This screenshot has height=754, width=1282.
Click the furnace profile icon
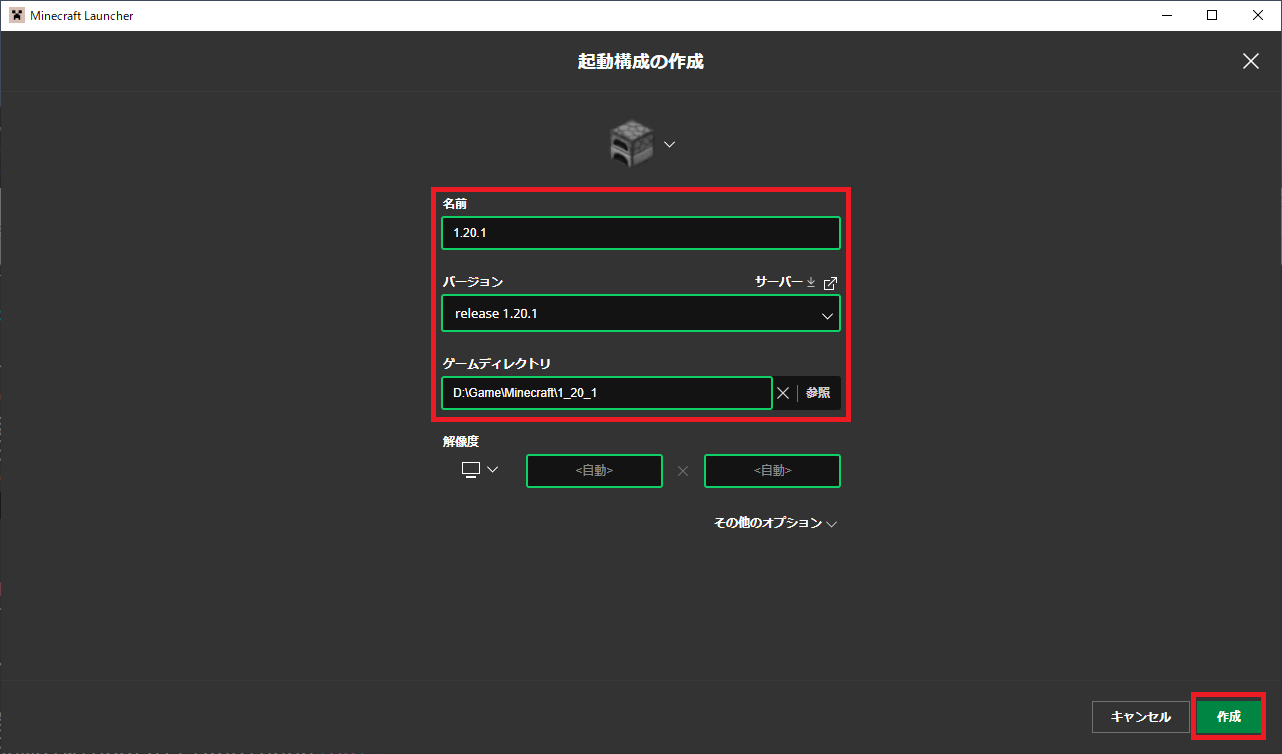631,144
